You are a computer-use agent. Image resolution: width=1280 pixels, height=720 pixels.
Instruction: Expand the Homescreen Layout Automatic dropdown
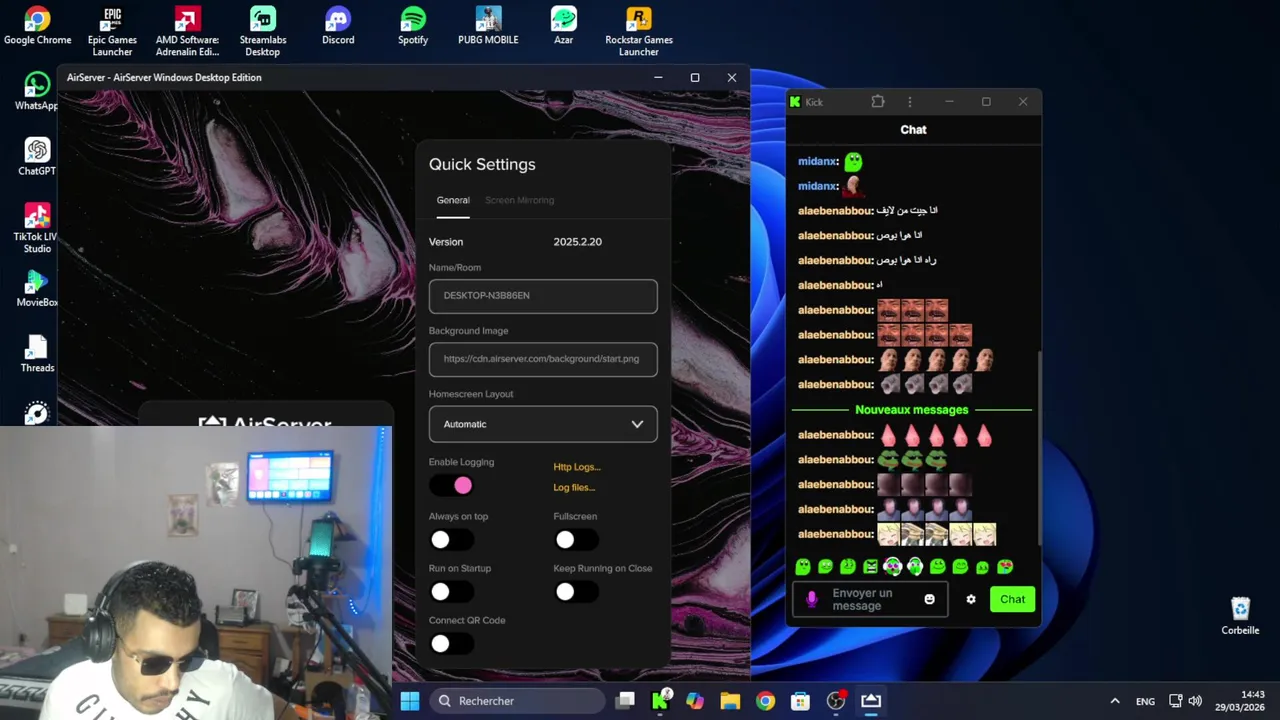(543, 424)
